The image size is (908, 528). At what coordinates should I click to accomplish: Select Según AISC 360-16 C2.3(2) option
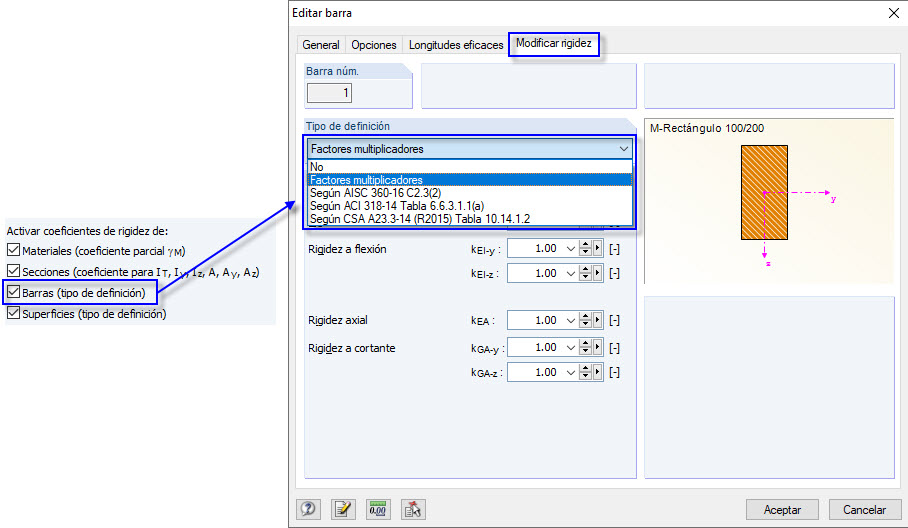tap(470, 193)
